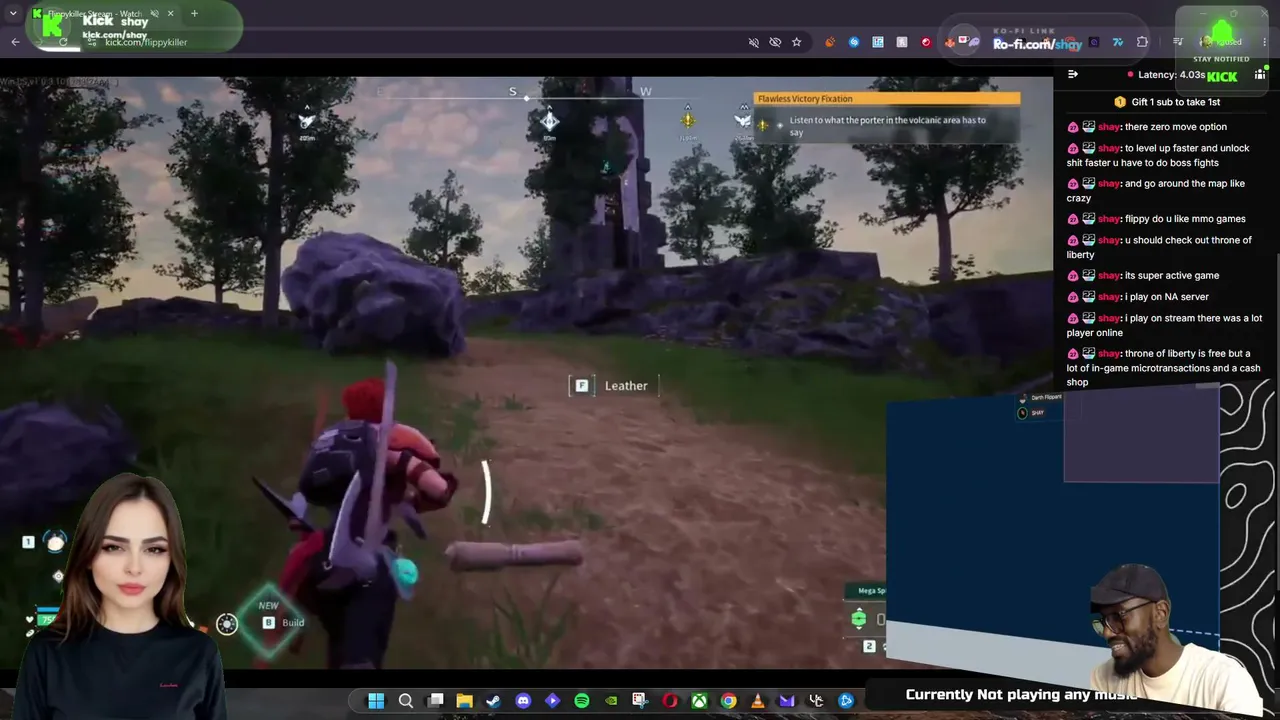Open Discord from the taskbar
Screen dimensions: 1280x720
coord(523,701)
